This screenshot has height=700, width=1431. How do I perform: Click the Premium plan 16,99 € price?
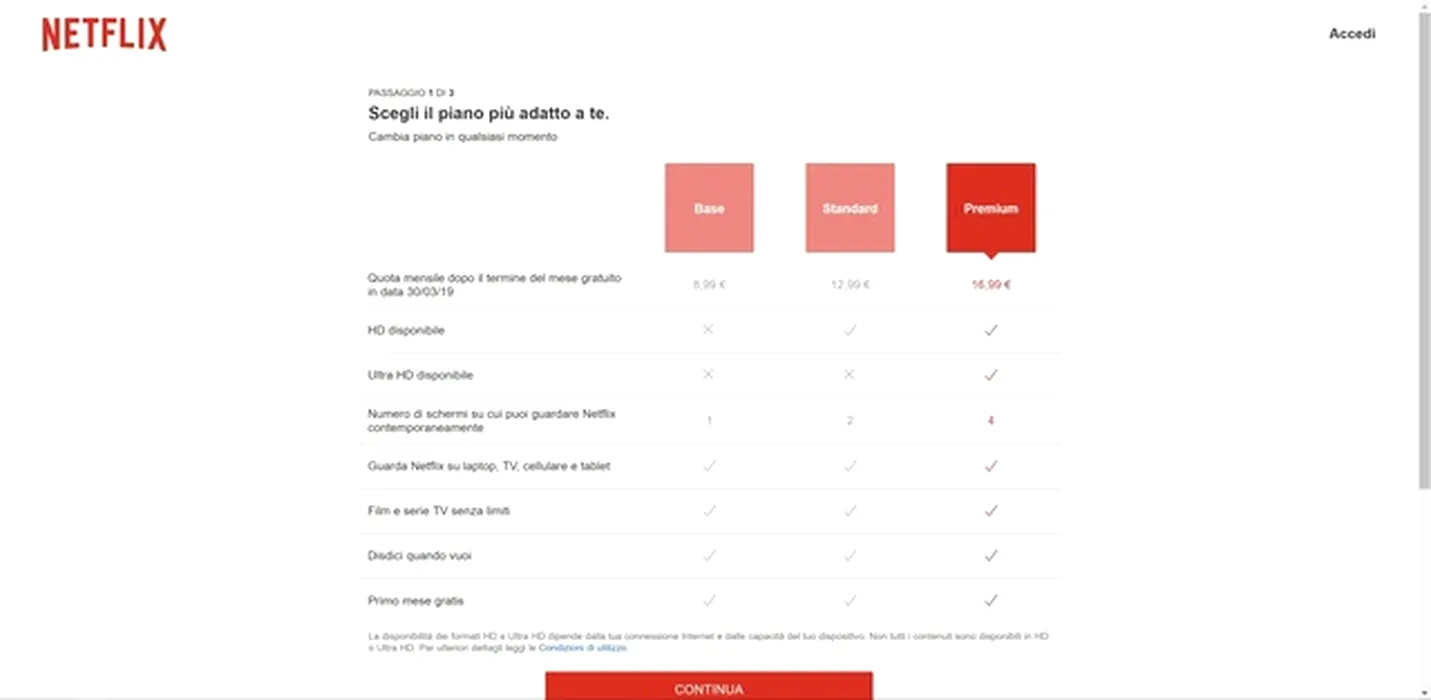(x=991, y=285)
